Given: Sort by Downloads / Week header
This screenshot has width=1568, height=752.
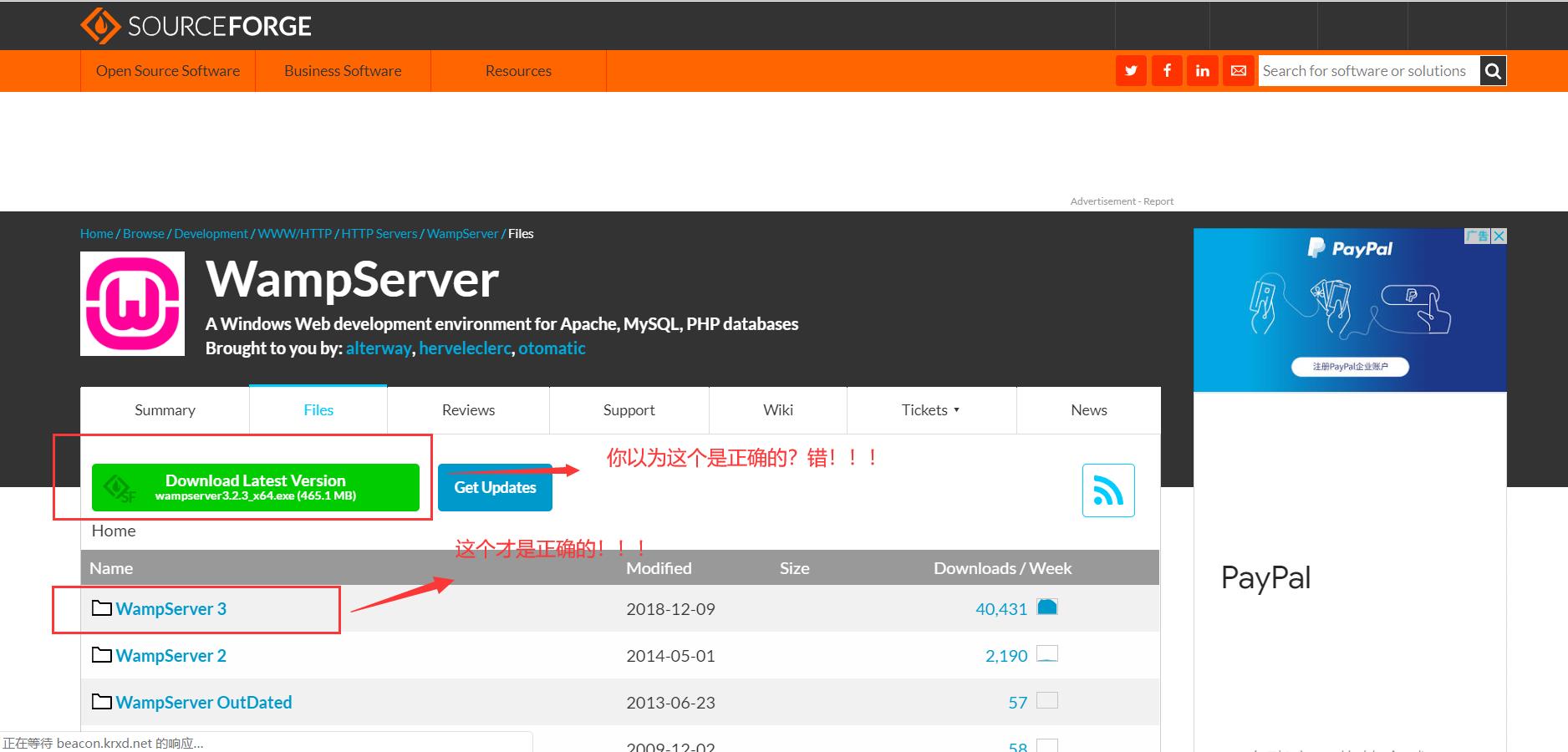Looking at the screenshot, I should pos(1002,568).
